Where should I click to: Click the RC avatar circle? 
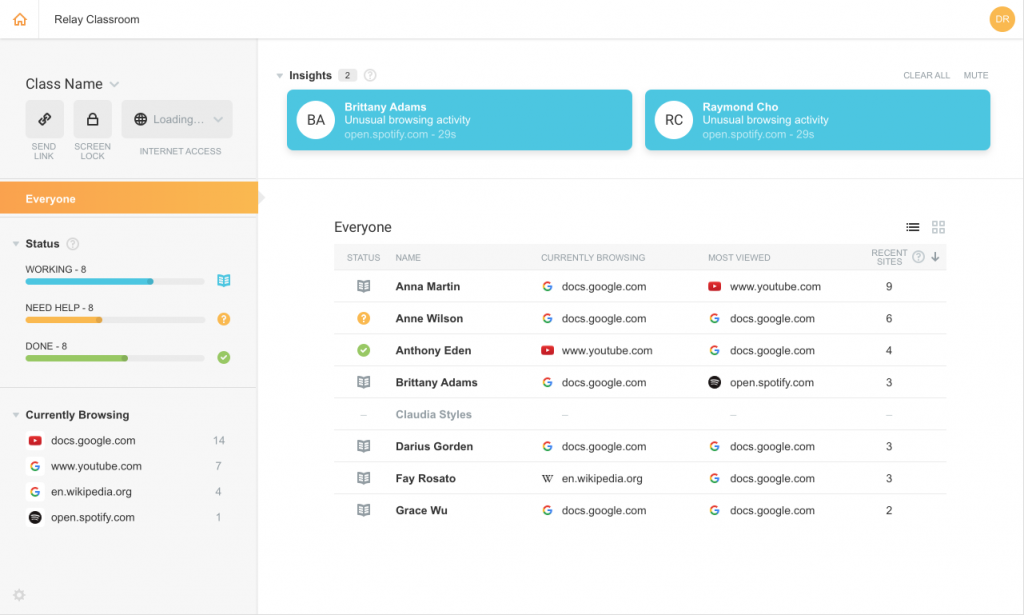pos(673,120)
